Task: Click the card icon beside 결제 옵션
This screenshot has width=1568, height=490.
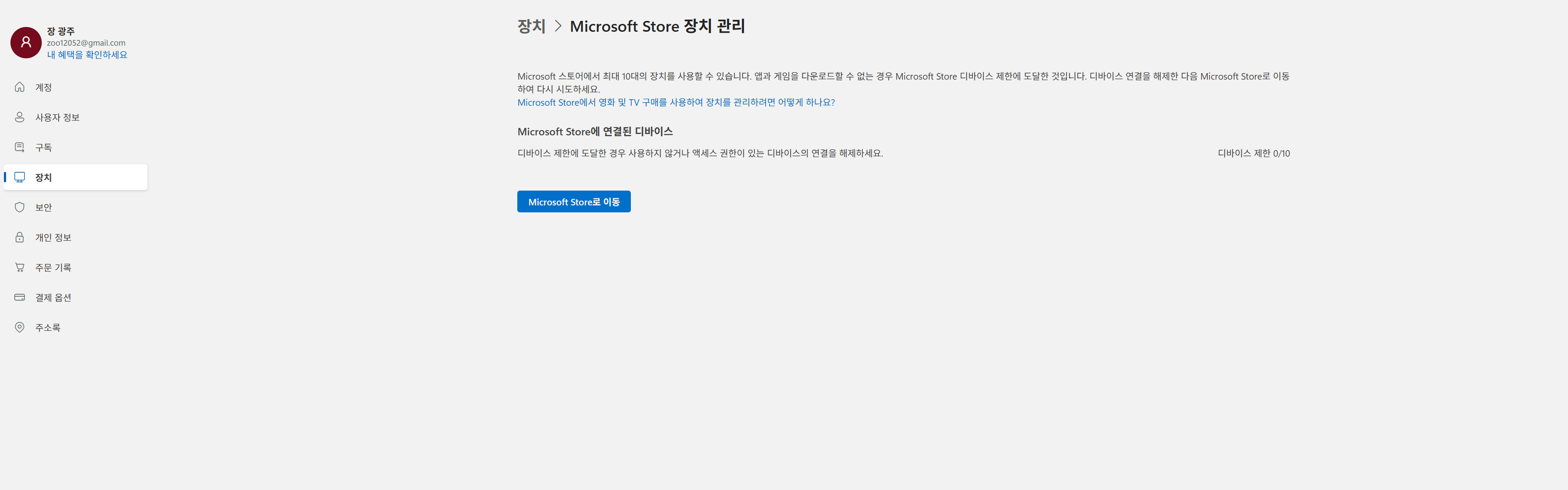Action: tap(20, 297)
